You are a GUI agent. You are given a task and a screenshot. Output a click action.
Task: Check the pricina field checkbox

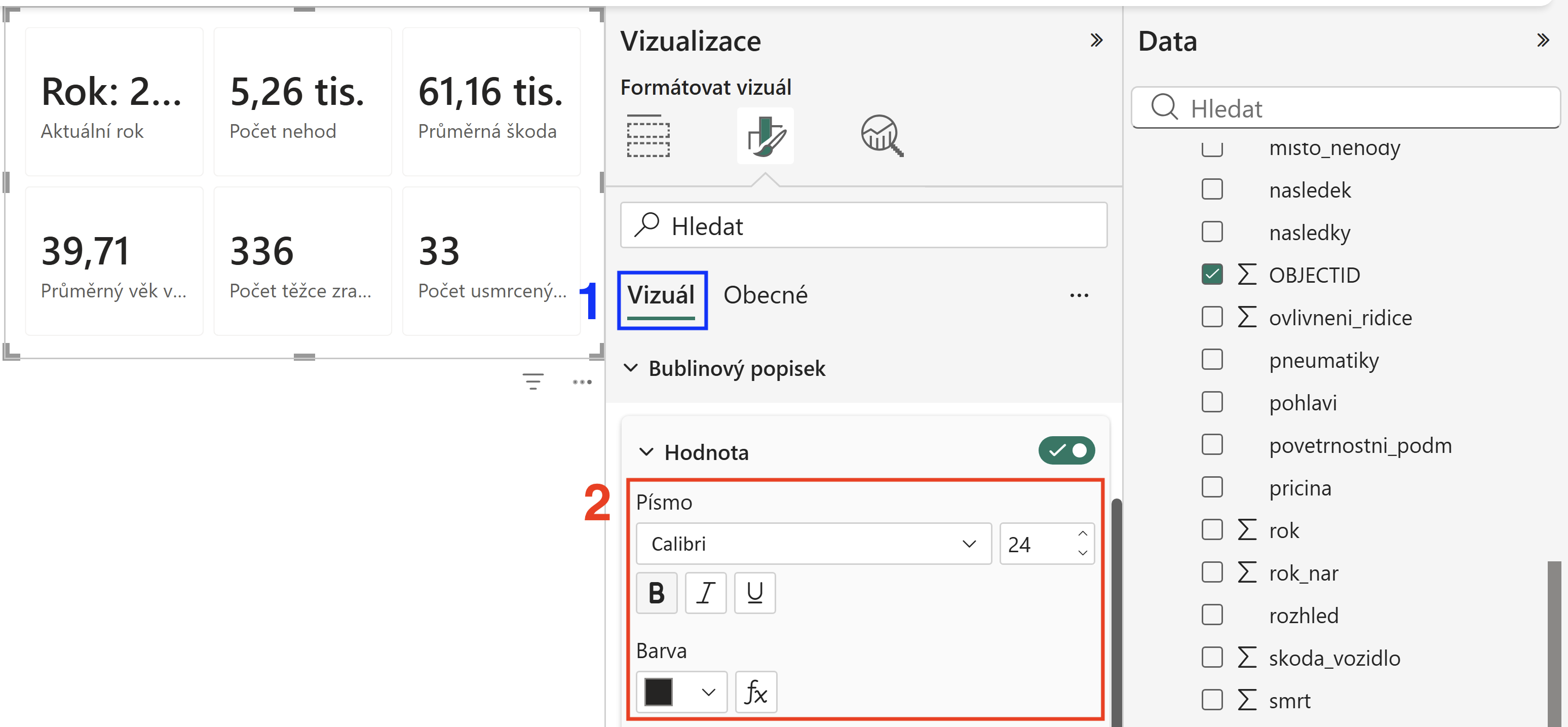tap(1212, 487)
